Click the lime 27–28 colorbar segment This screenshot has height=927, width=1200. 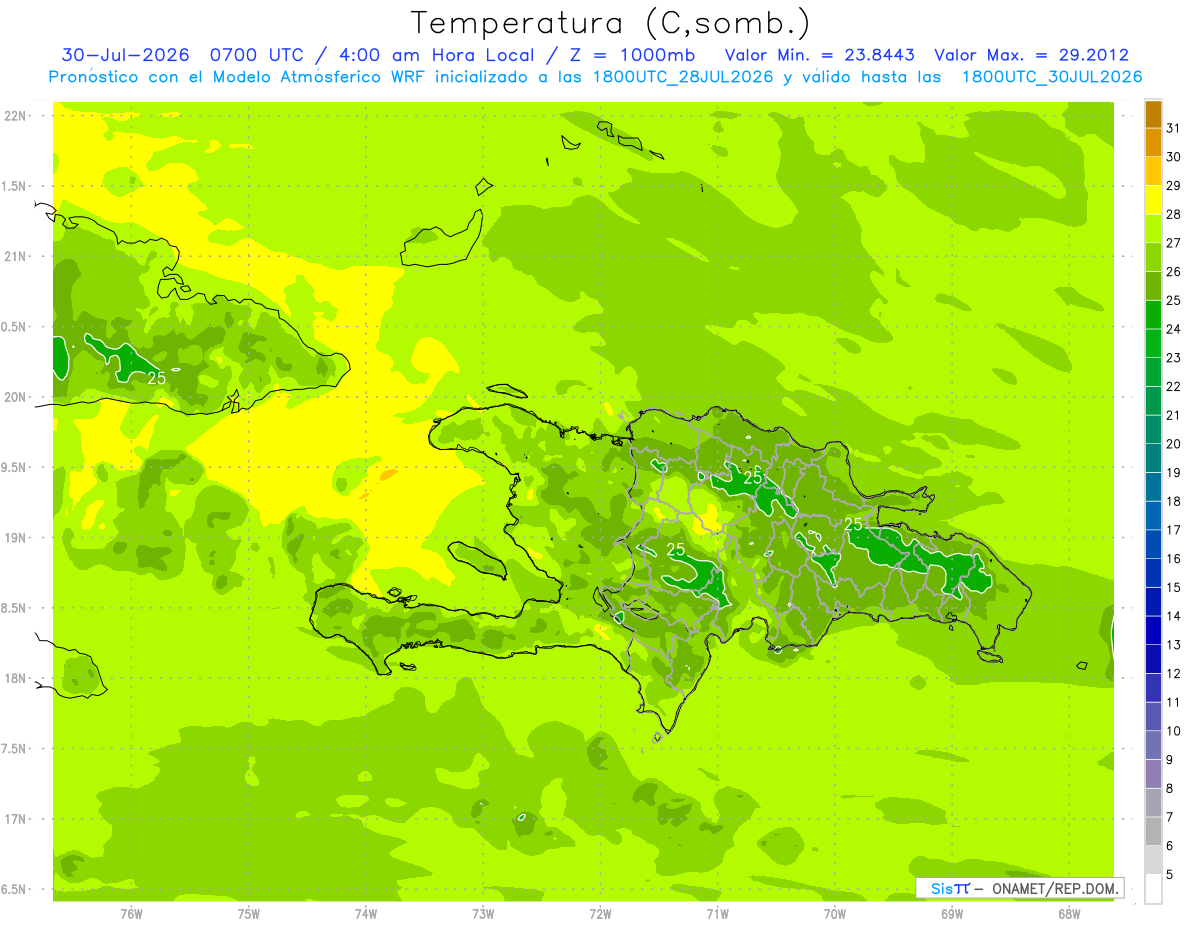[x=1153, y=229]
